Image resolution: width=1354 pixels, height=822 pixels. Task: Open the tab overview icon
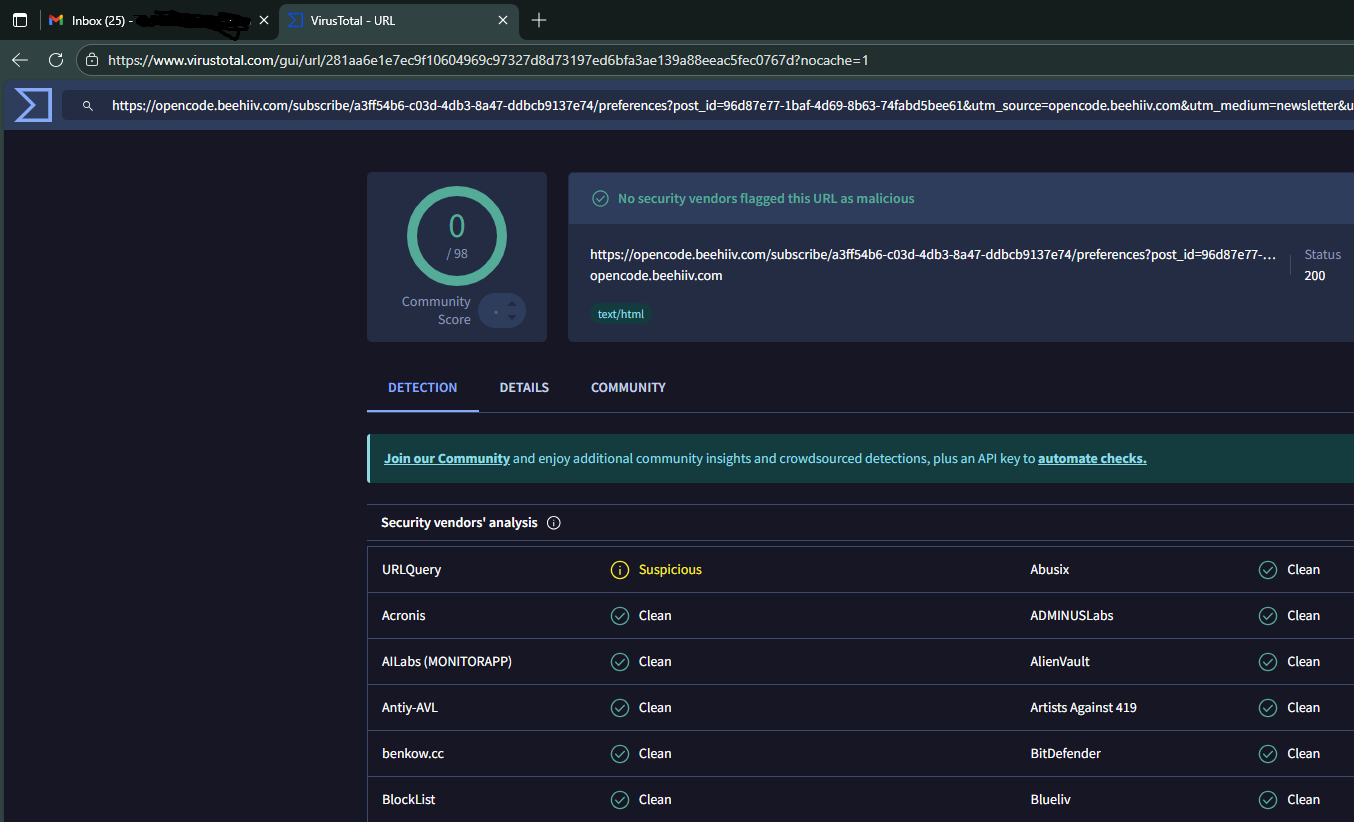(20, 20)
